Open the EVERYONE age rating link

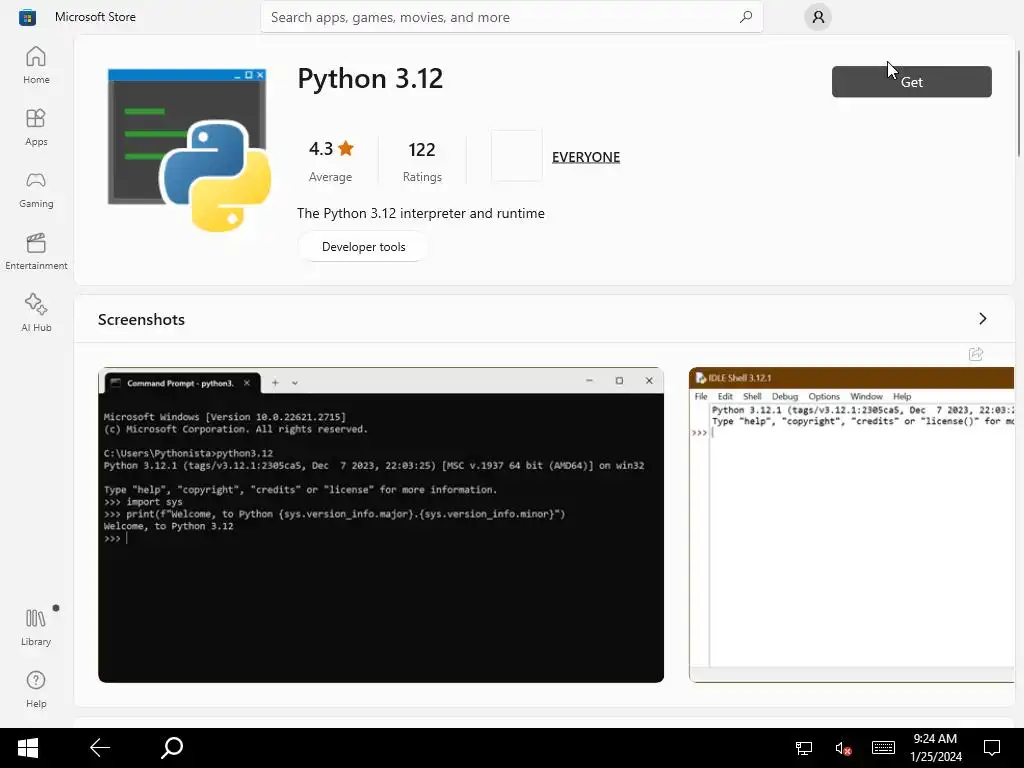point(586,157)
